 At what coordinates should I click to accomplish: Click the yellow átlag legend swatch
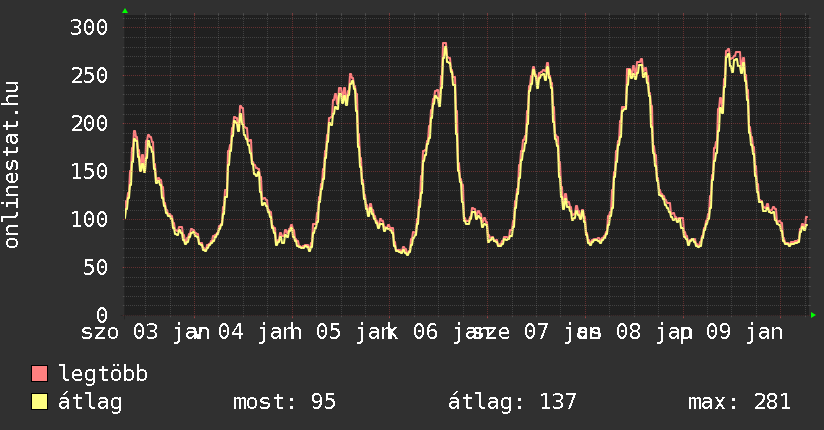40,403
